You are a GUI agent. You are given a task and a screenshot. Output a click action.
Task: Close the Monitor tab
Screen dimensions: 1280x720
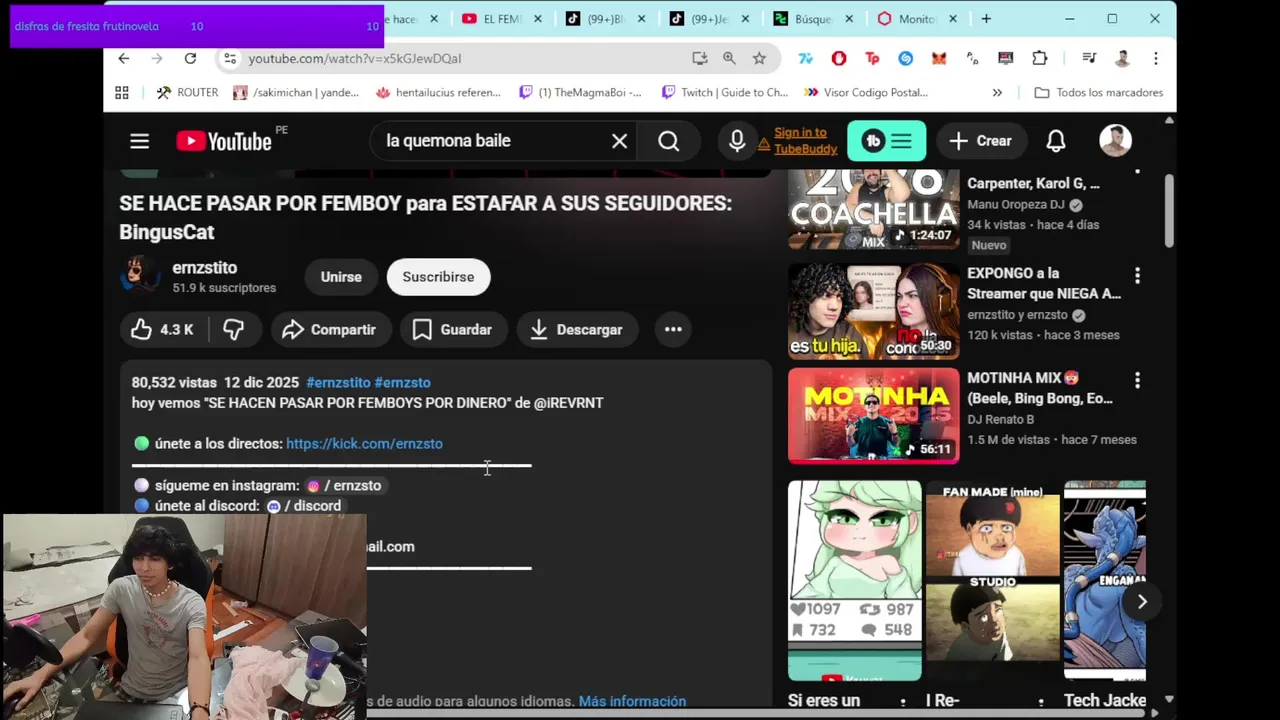(x=952, y=19)
